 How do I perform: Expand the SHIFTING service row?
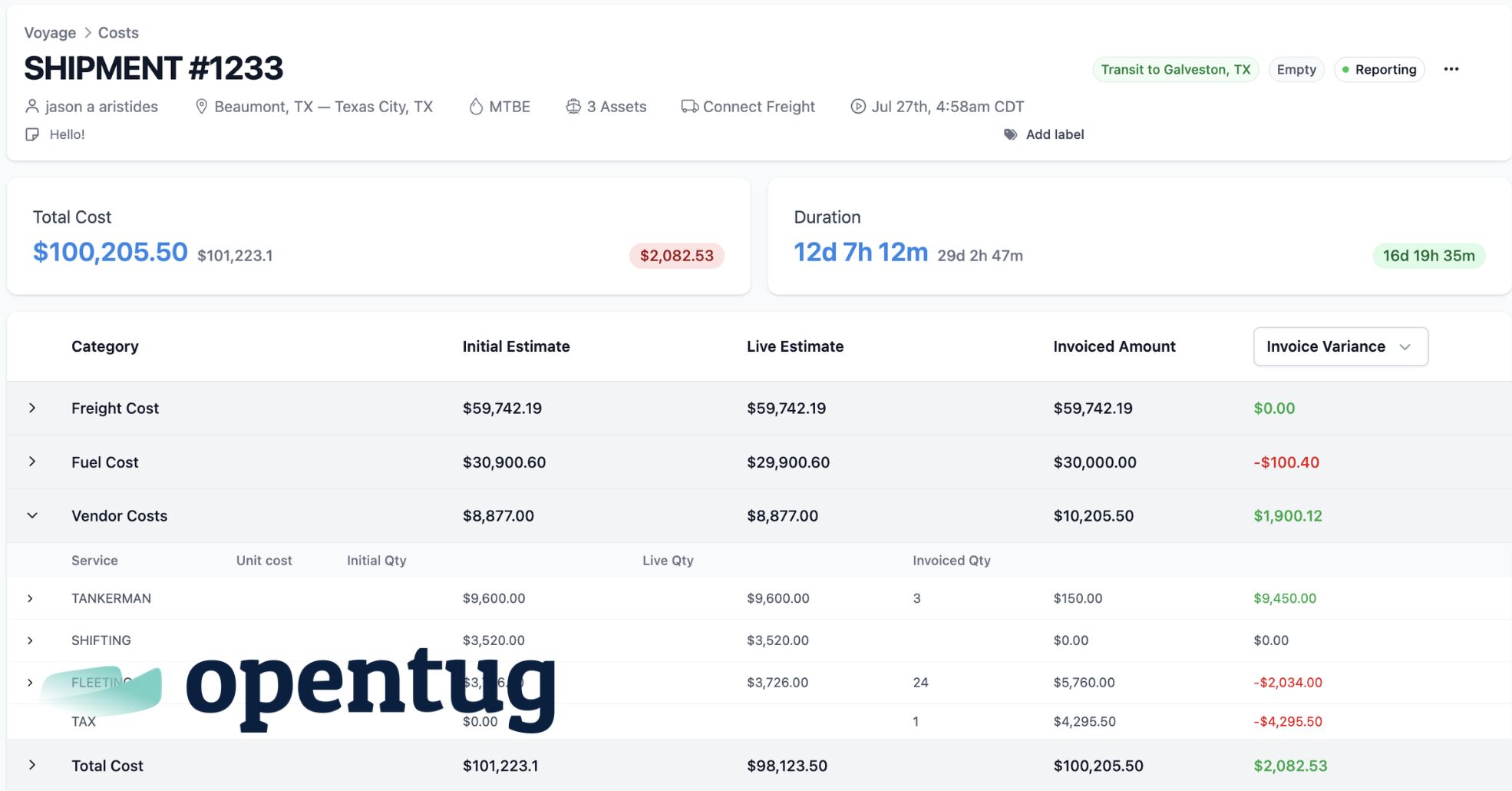[x=31, y=640]
